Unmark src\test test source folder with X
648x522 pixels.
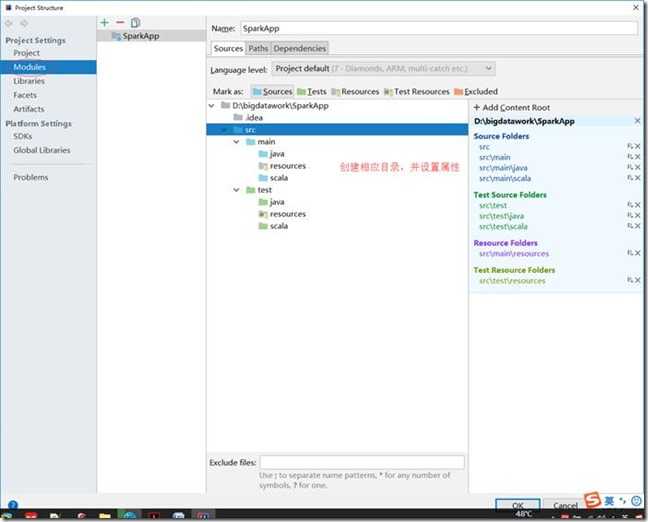pyautogui.click(x=638, y=205)
